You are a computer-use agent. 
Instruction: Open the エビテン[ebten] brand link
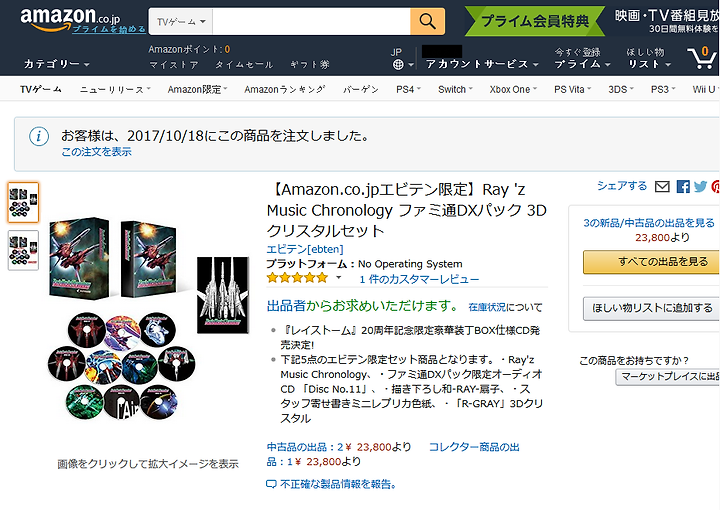point(305,249)
